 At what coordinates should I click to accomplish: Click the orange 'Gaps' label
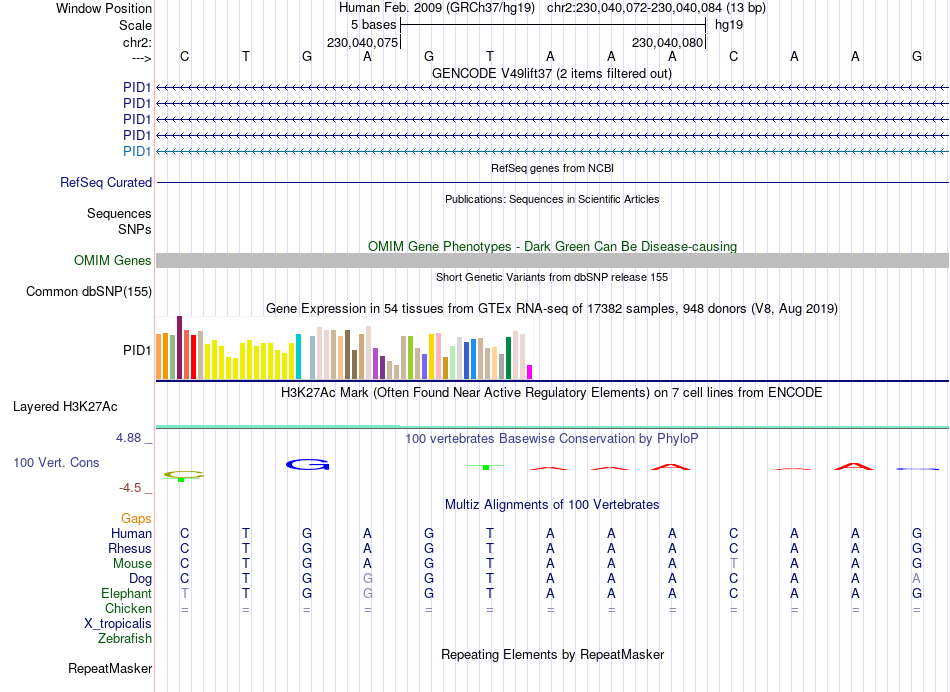point(136,518)
